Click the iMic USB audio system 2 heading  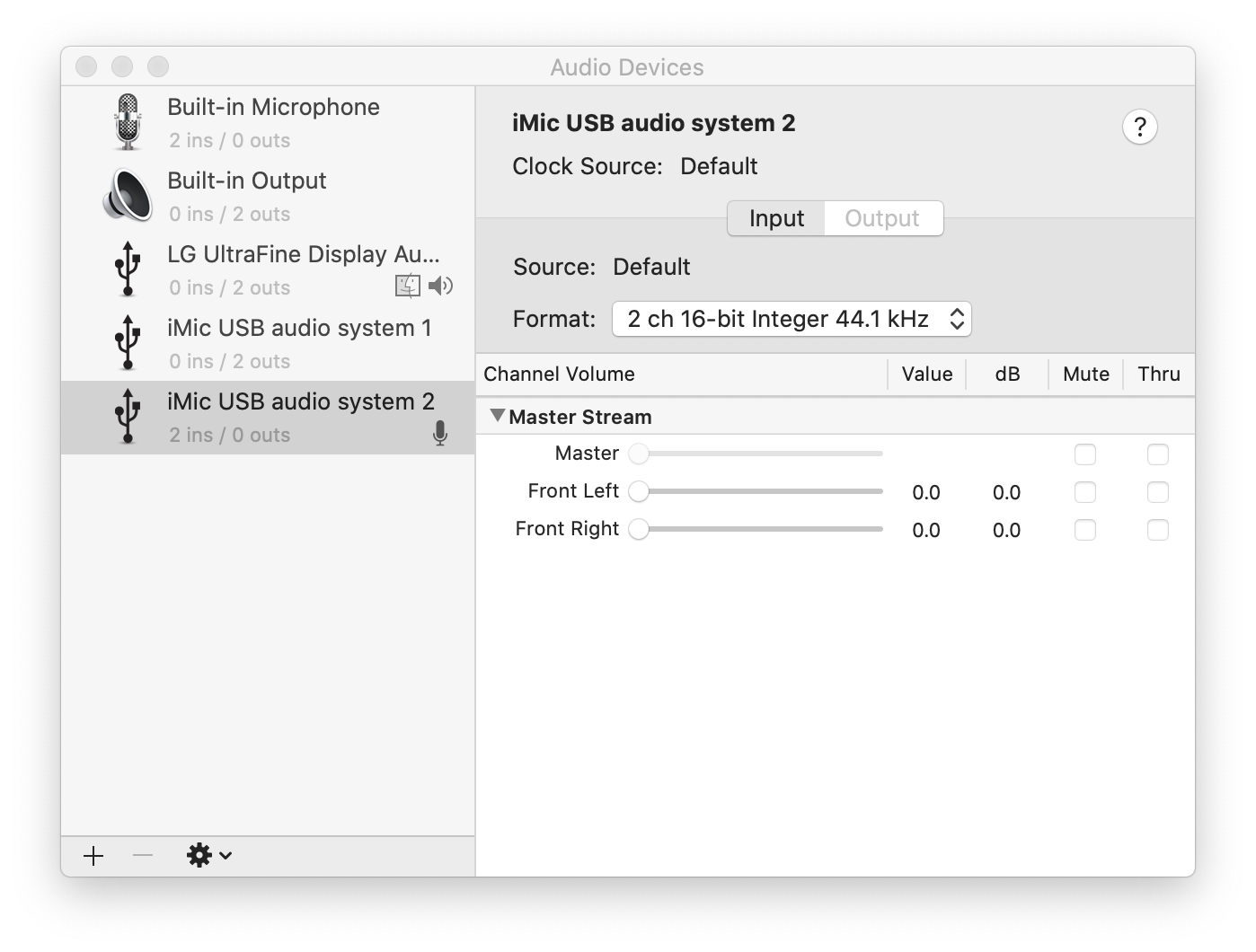(654, 123)
